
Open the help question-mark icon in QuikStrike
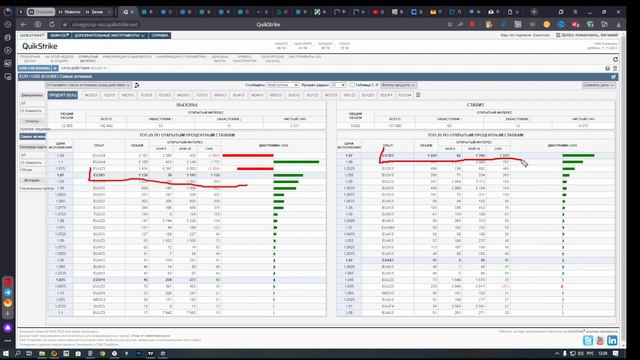(x=607, y=69)
